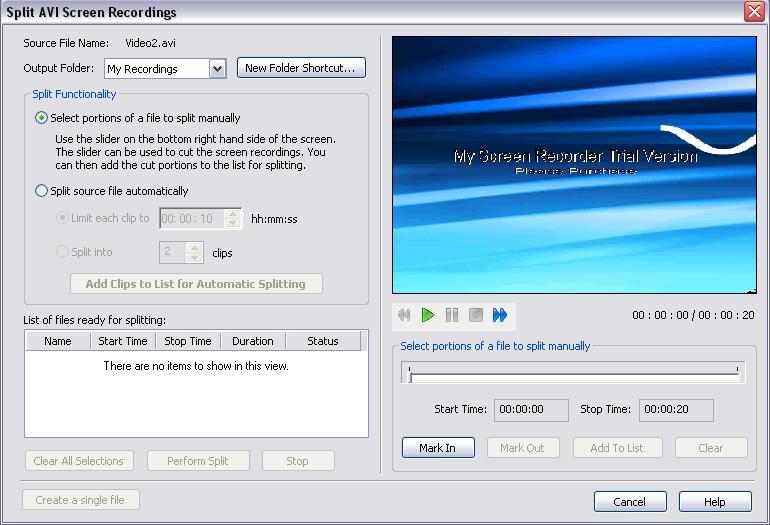Viewport: 770px width, 525px height.
Task: Click the Add To List button
Action: [x=617, y=447]
